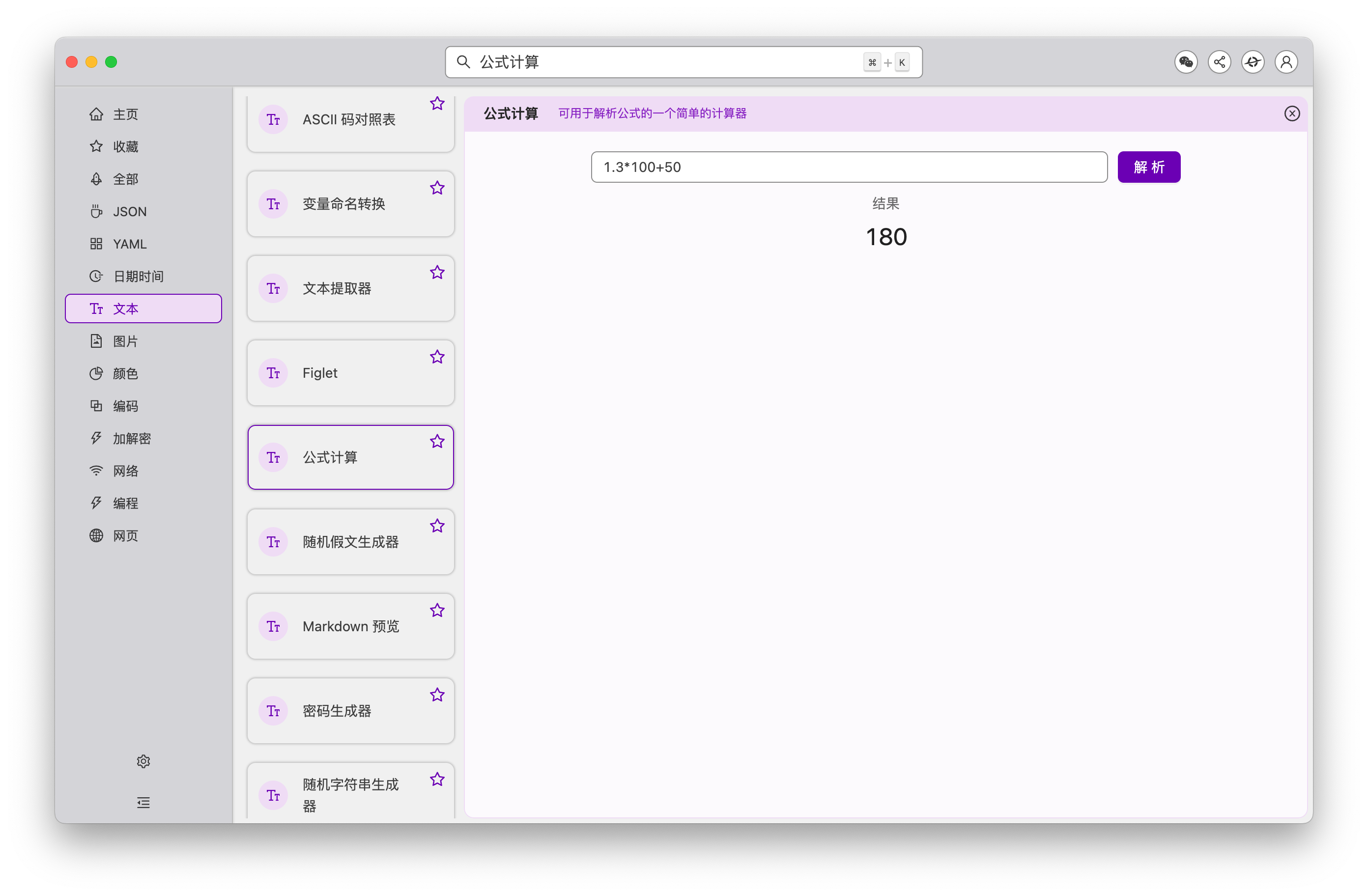The height and width of the screenshot is (896, 1368).
Task: Select the JSON category
Action: click(143, 212)
